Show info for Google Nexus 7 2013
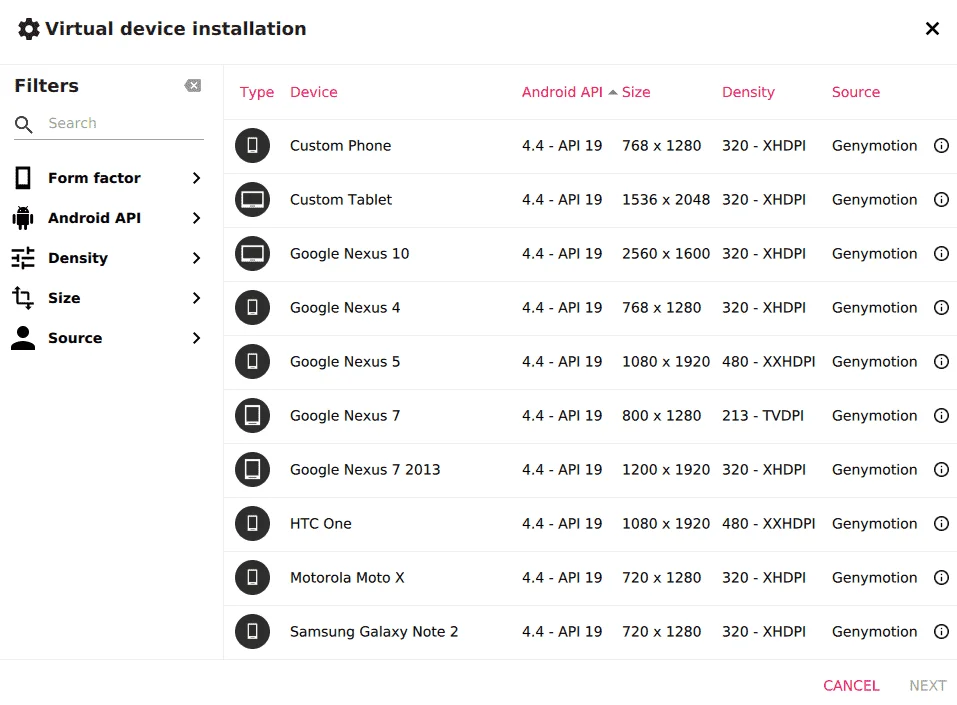The width and height of the screenshot is (957, 705). coord(941,469)
